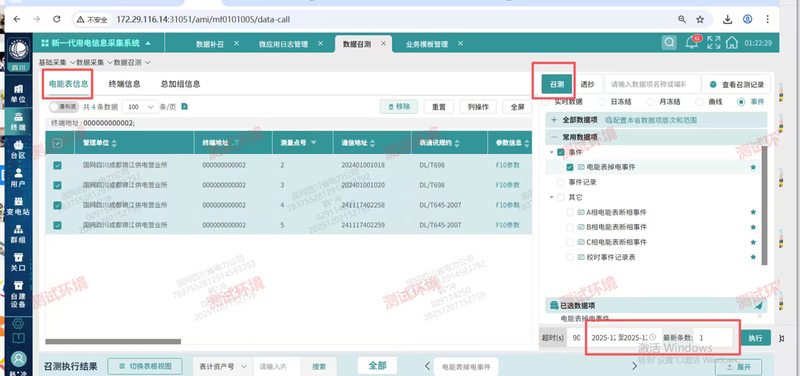800x376 pixels.
Task: Sort by the 测量点号 column arrow
Action: point(314,143)
